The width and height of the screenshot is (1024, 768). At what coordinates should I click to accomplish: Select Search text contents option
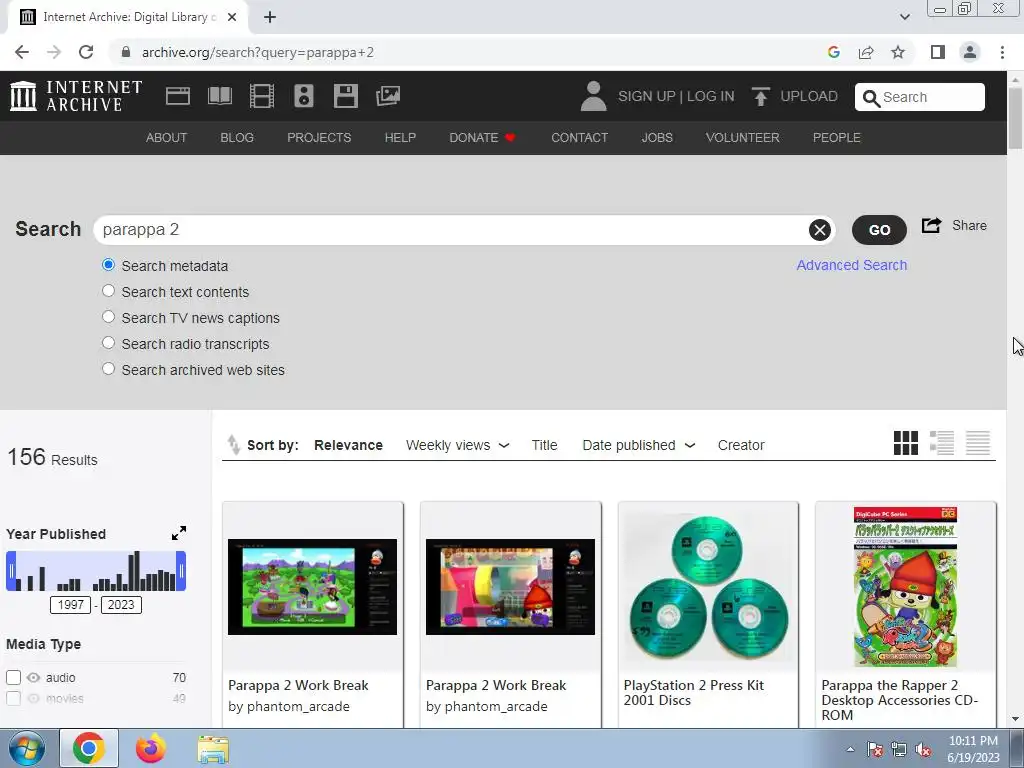108,291
